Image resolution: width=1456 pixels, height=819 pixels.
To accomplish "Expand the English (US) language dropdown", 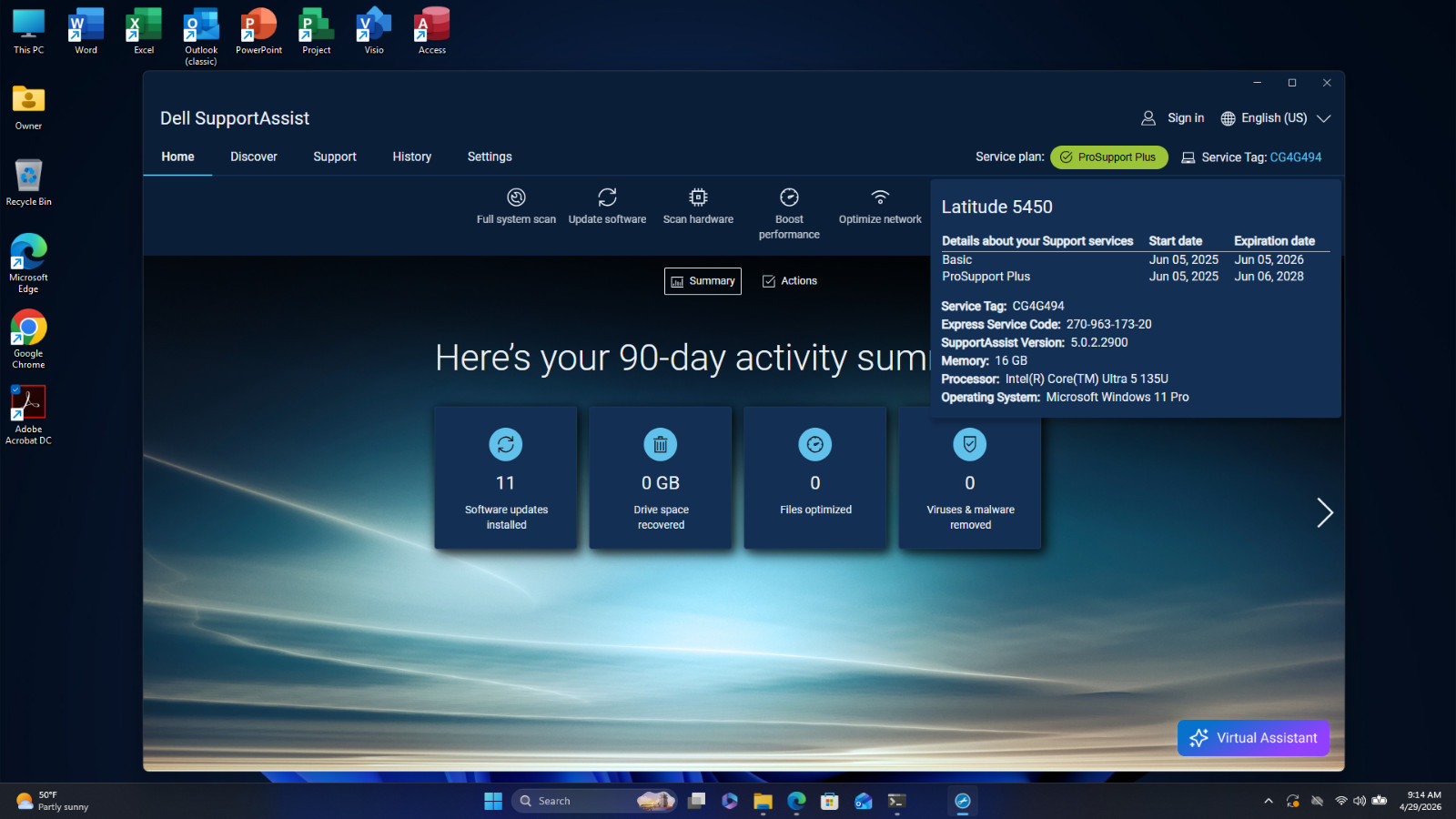I will (x=1323, y=118).
